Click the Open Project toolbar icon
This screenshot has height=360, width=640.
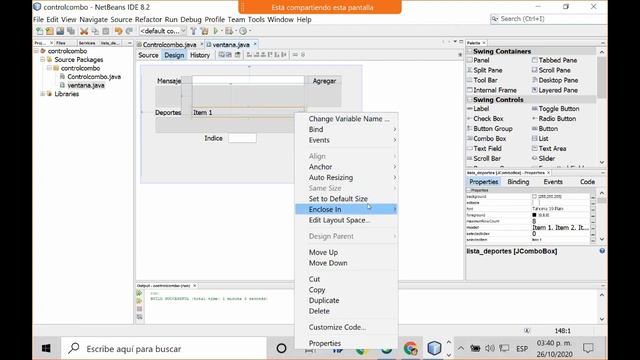(60, 31)
